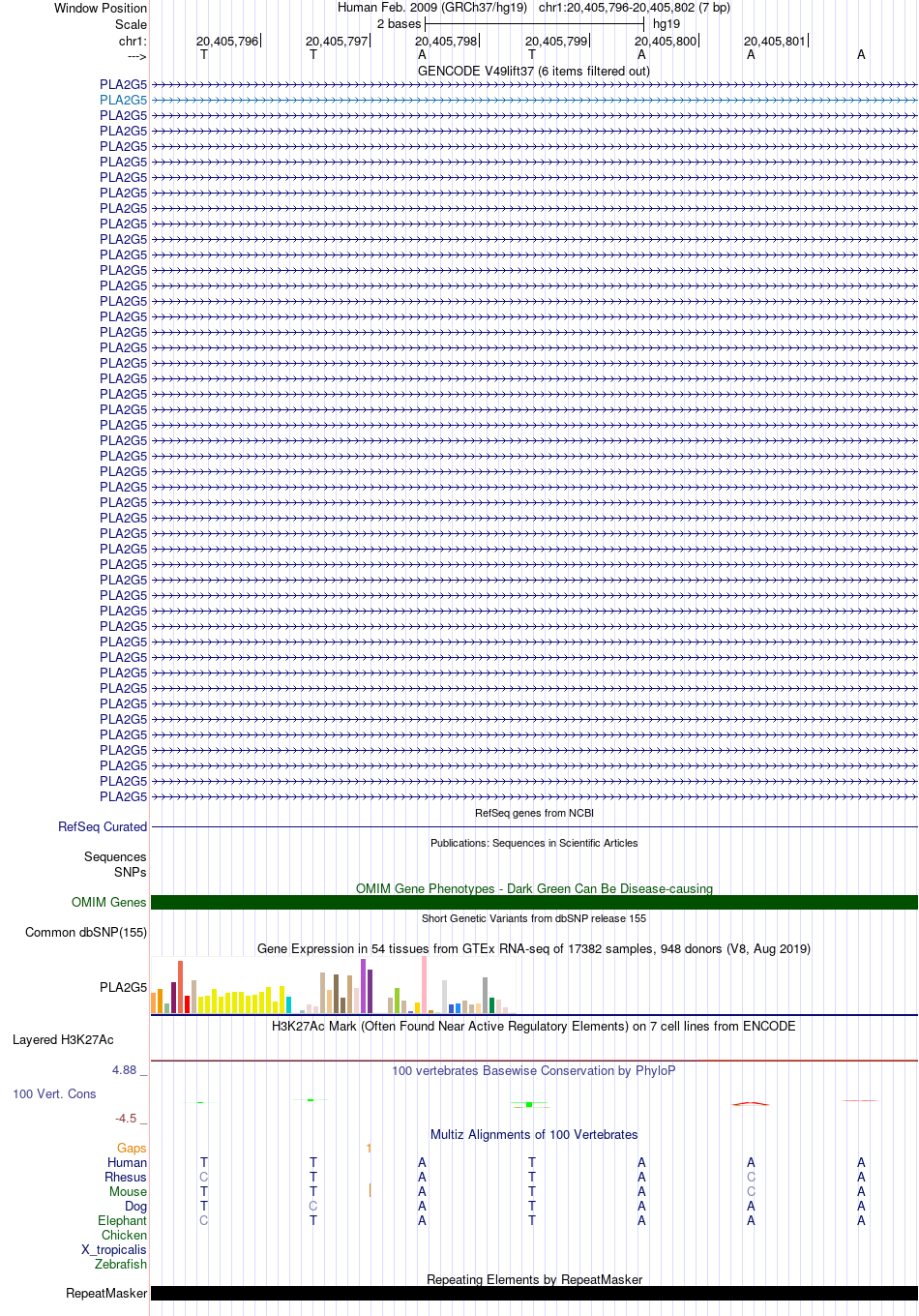The image size is (919, 1316).
Task: Click the dark green OMIM Genes bar
Action: 534,902
